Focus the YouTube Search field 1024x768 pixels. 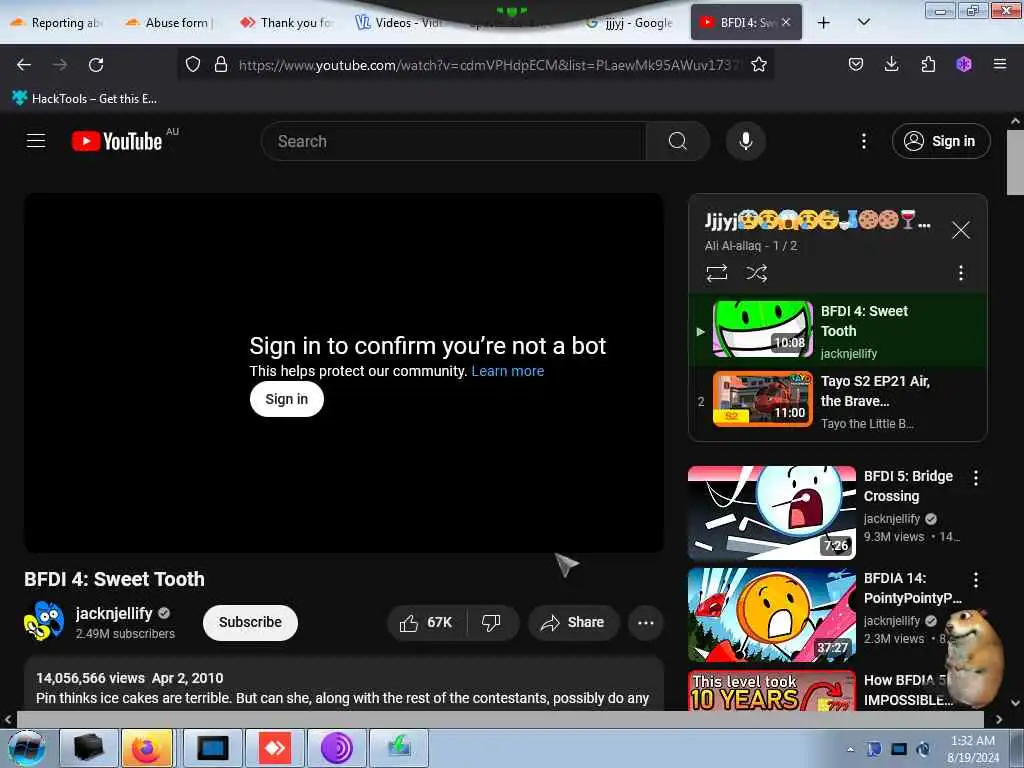[x=453, y=140]
